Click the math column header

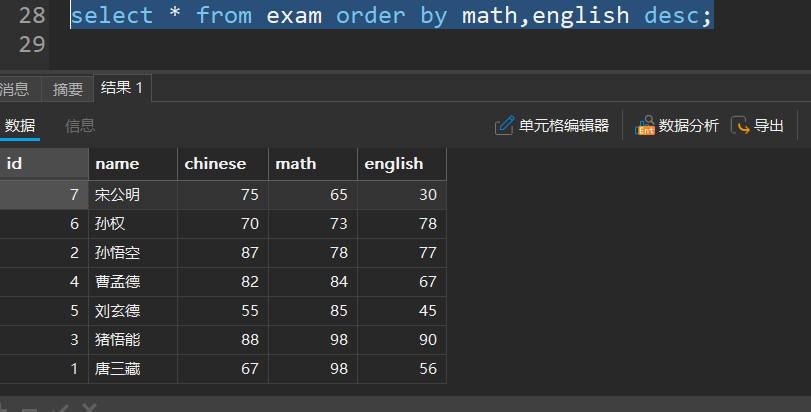pos(313,164)
